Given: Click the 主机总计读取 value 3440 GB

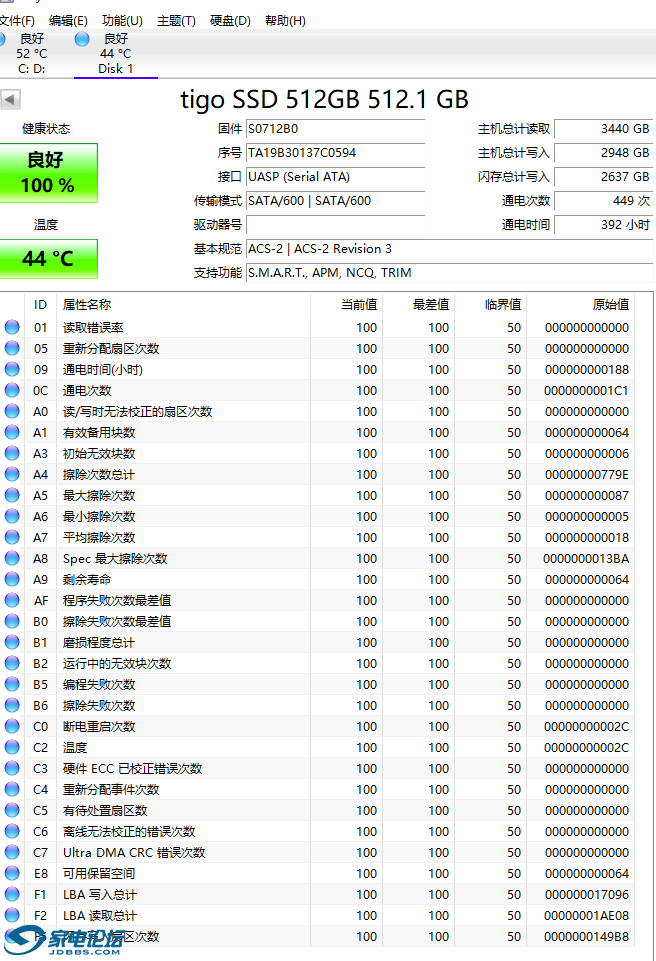Looking at the screenshot, I should [603, 129].
